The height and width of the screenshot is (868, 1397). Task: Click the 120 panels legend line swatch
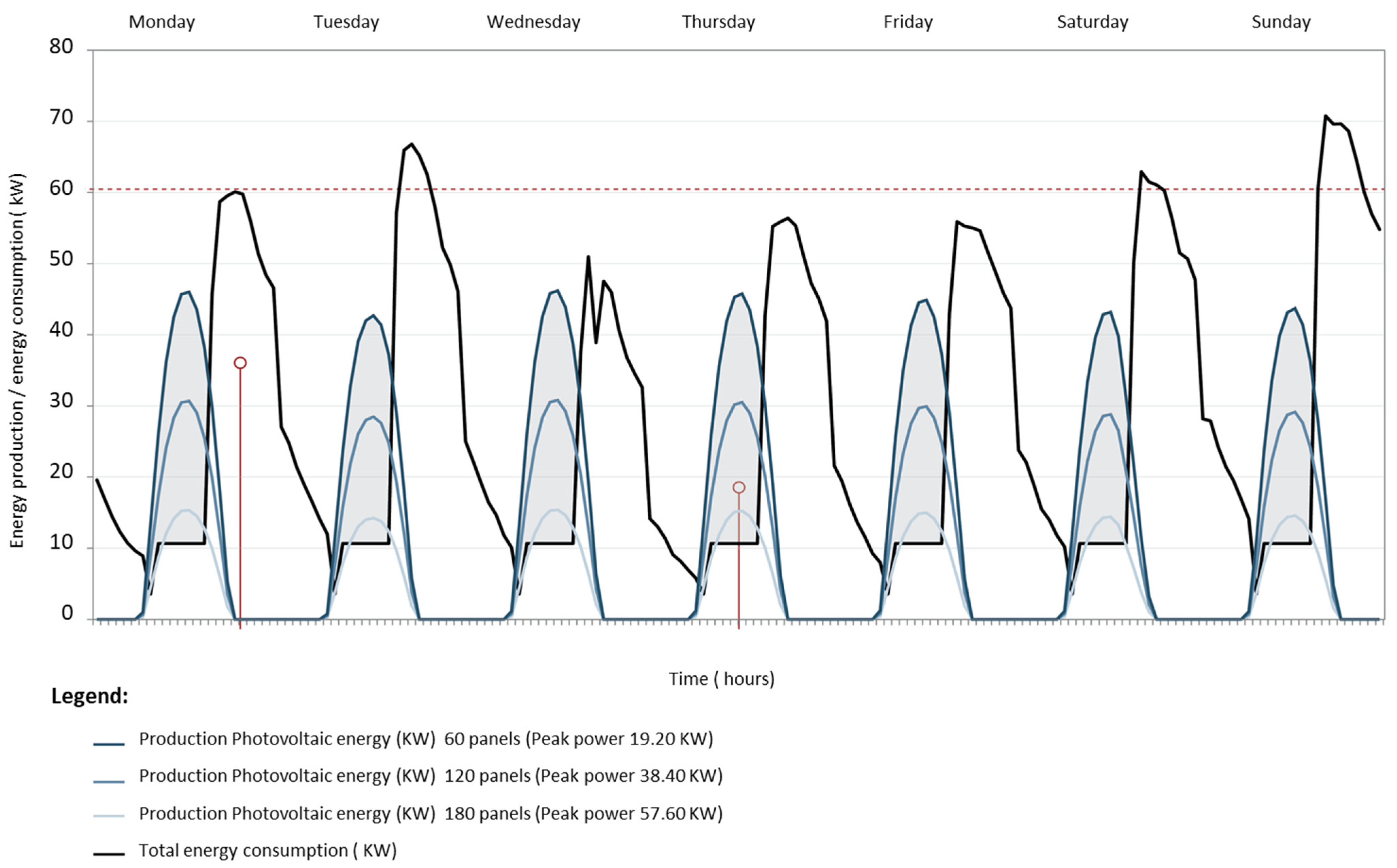pos(108,782)
